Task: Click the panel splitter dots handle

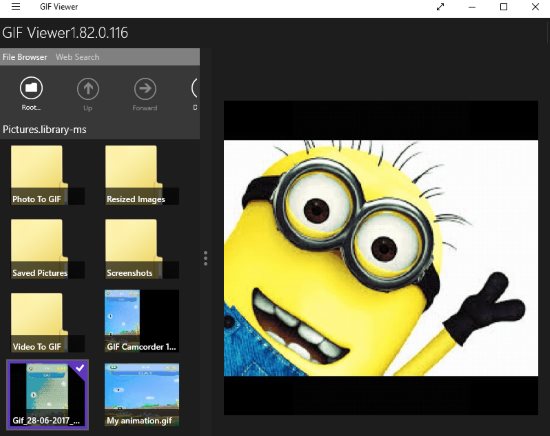Action: 206,258
